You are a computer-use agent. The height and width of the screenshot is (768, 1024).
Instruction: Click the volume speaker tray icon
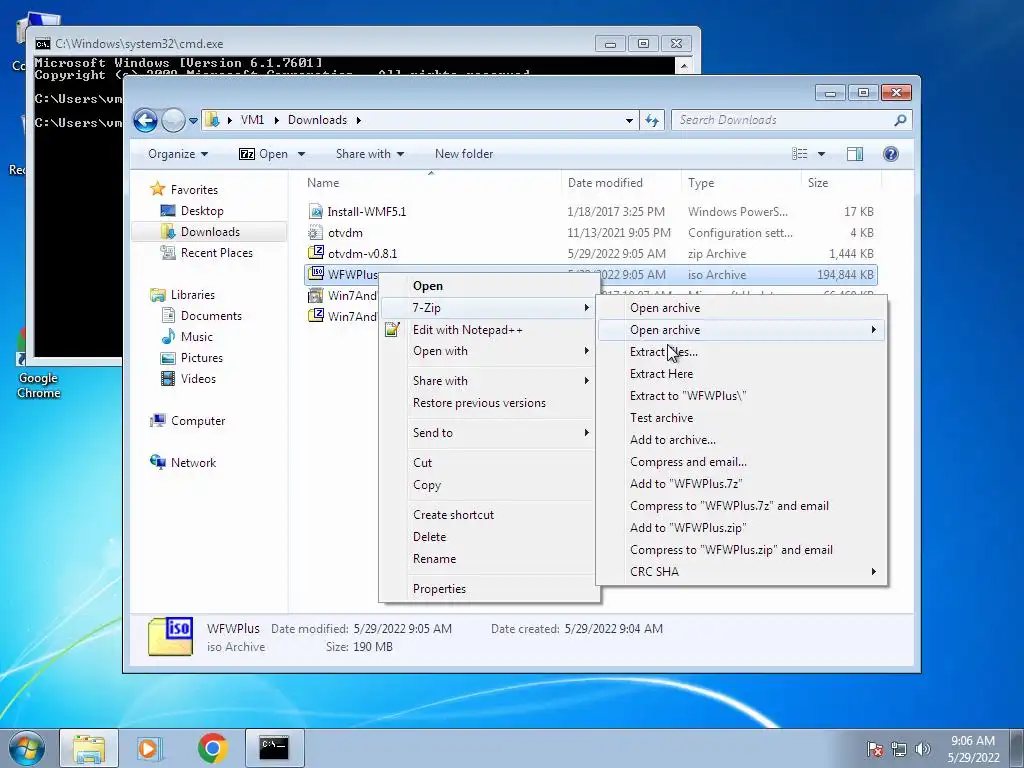tap(923, 748)
